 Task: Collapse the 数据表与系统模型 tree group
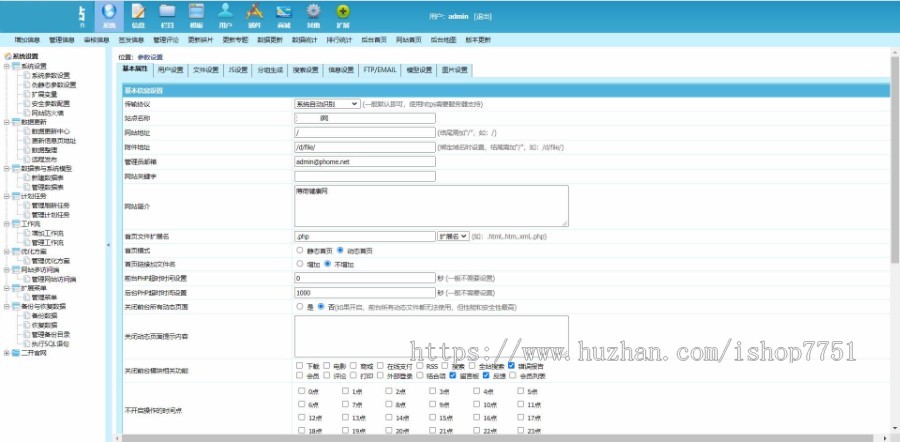(6, 169)
